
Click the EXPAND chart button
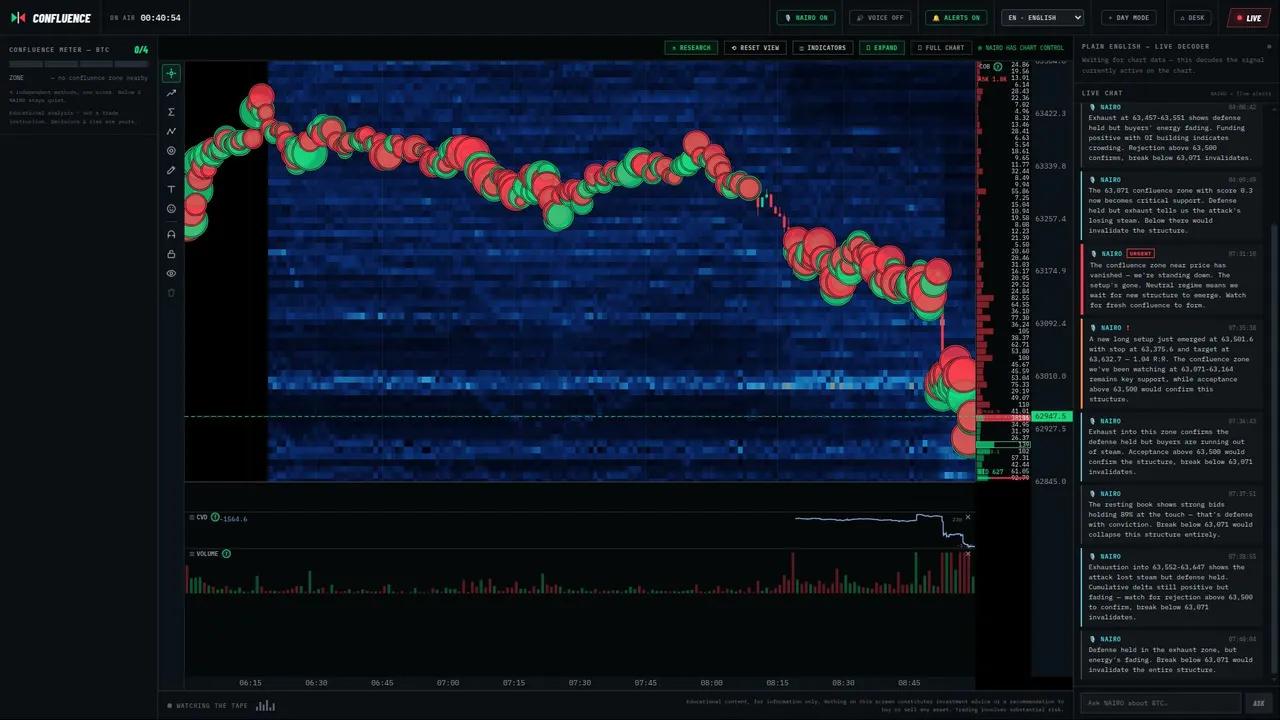881,48
